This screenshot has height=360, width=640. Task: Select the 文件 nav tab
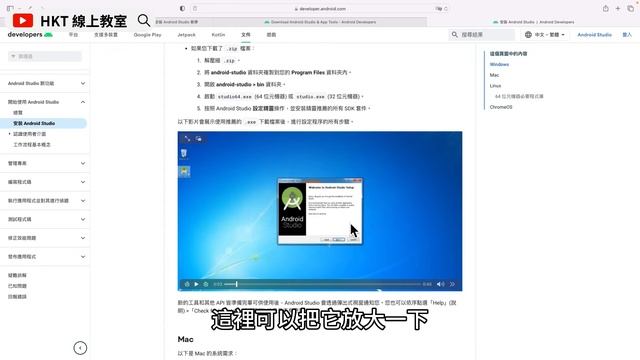click(x=246, y=35)
